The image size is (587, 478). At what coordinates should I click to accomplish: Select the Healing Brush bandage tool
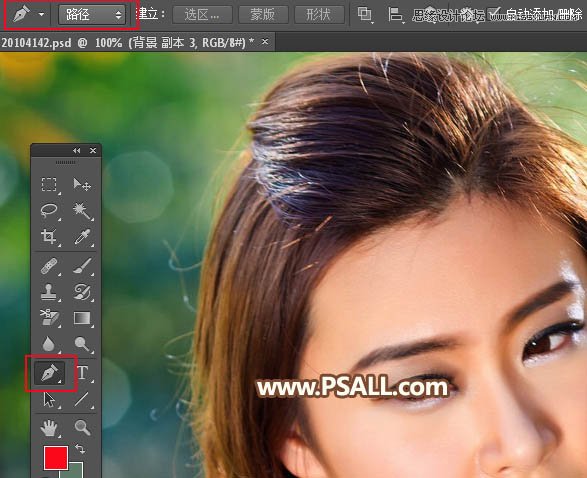[x=49, y=266]
